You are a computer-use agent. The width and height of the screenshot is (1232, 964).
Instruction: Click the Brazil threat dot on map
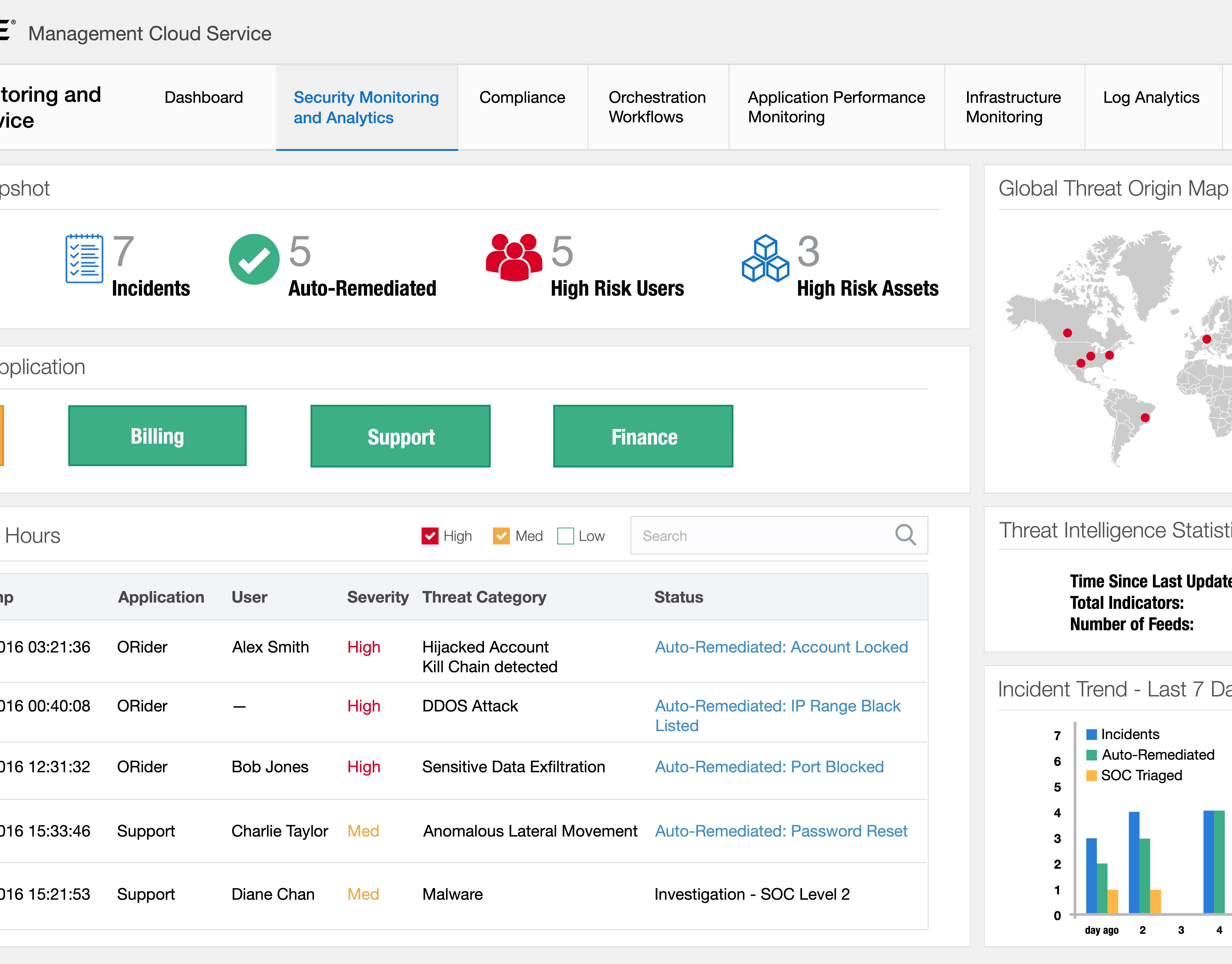click(1145, 418)
